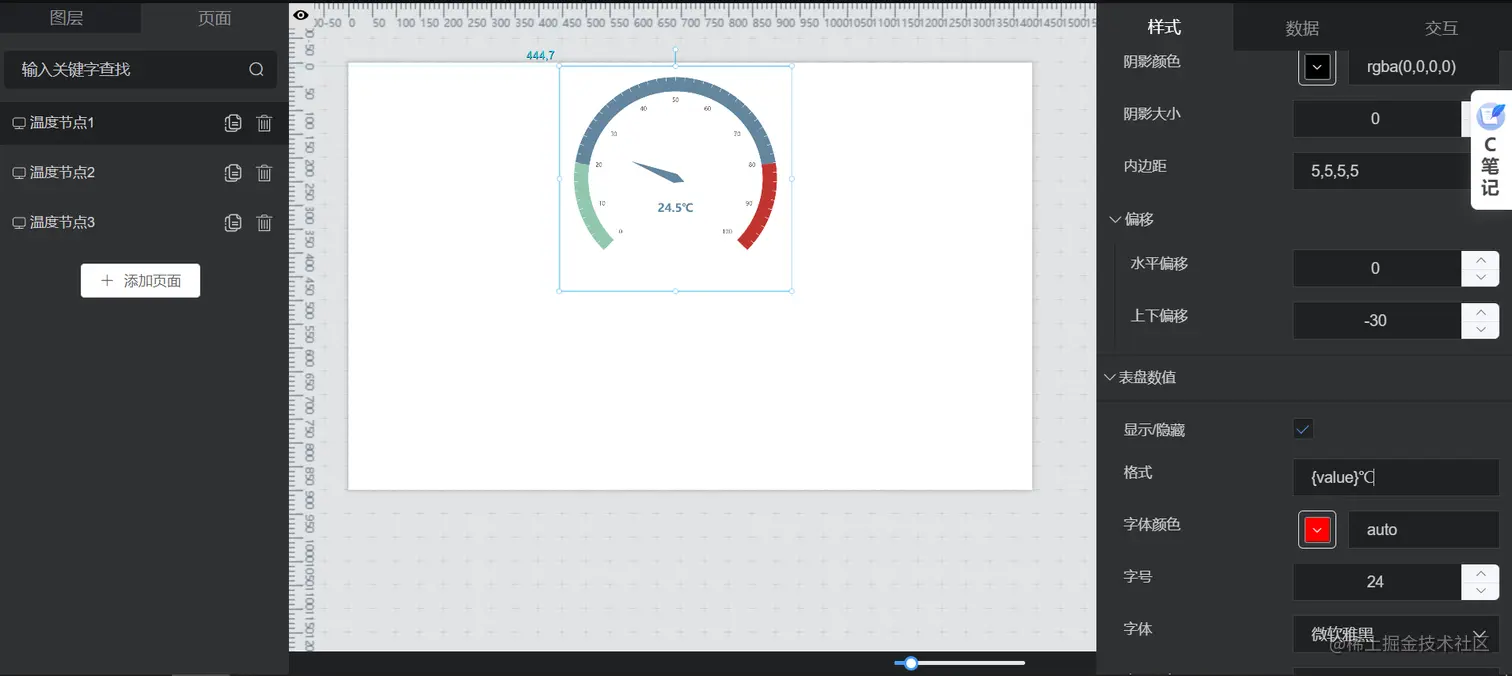
Task: Switch to the 数据 tab
Action: click(x=1302, y=28)
